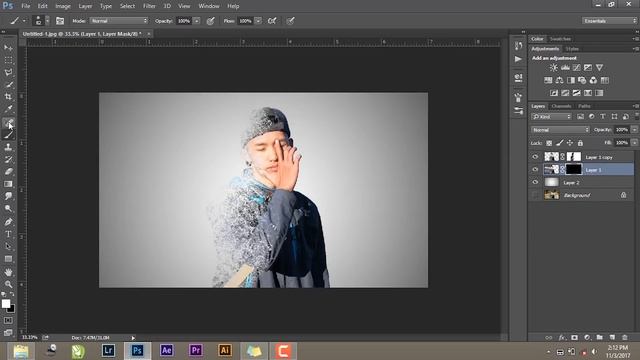640x360 pixels.
Task: Select the Horizontal Type tool
Action: click(8, 234)
